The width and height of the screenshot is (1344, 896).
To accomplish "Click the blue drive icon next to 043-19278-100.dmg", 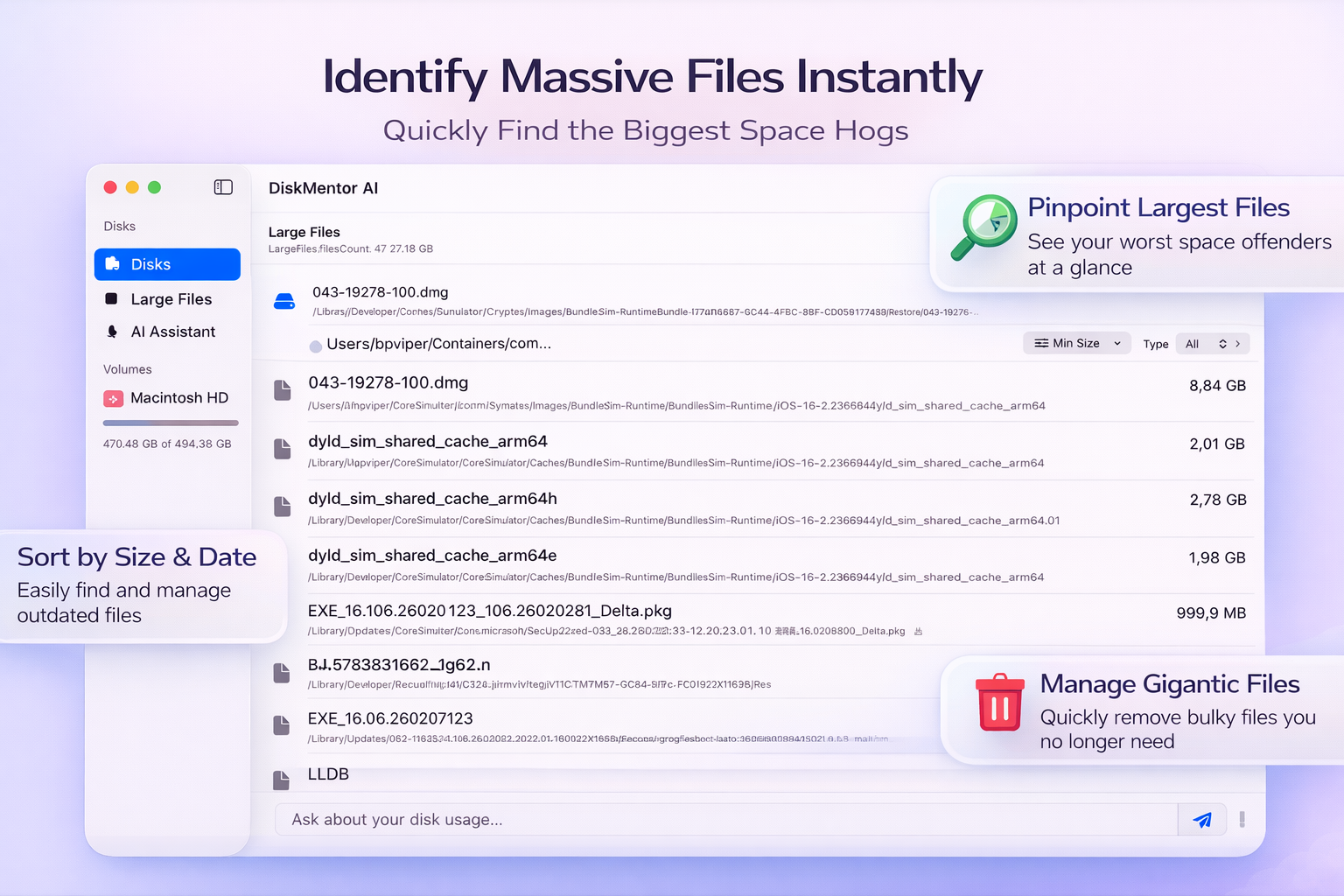I will [283, 300].
